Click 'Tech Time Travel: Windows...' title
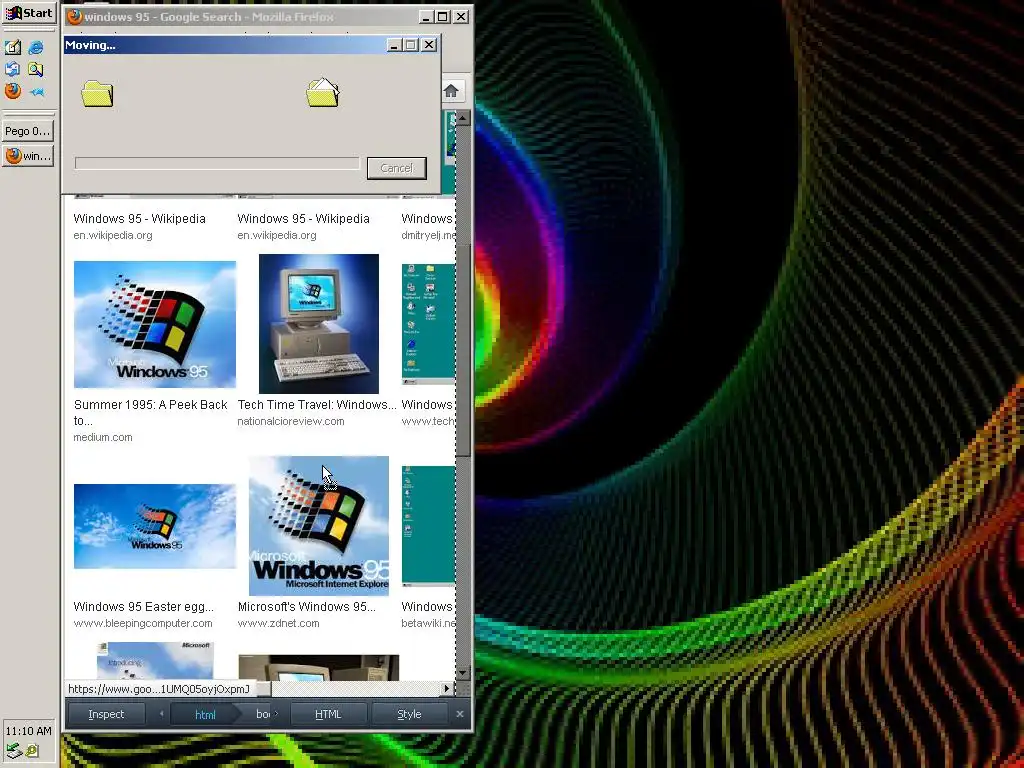The height and width of the screenshot is (768, 1024). pyautogui.click(x=317, y=405)
